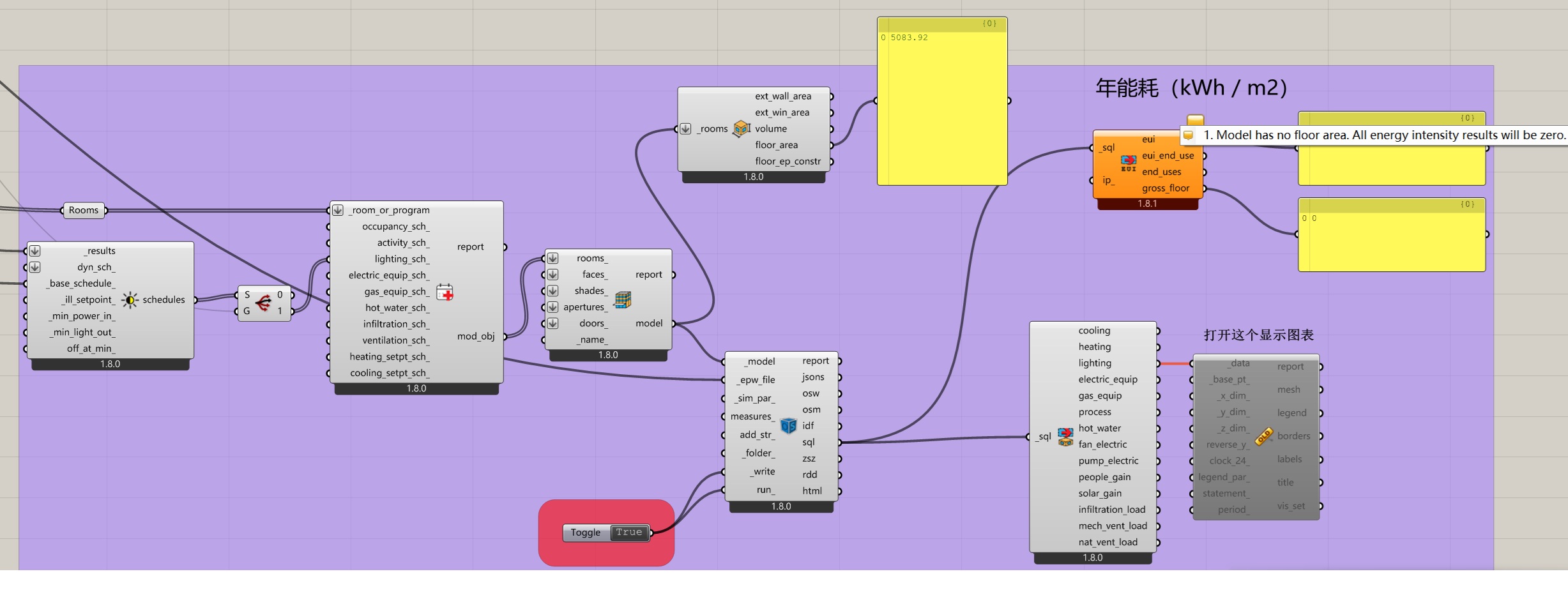
Task: Click the solar_gain output
Action: point(1100,494)
